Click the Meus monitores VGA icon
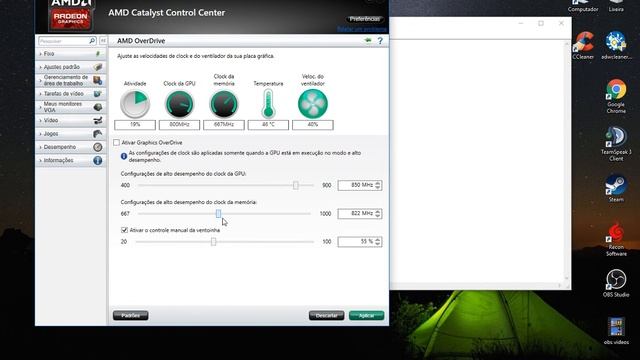Viewport: 640px width, 360px height. coord(98,107)
